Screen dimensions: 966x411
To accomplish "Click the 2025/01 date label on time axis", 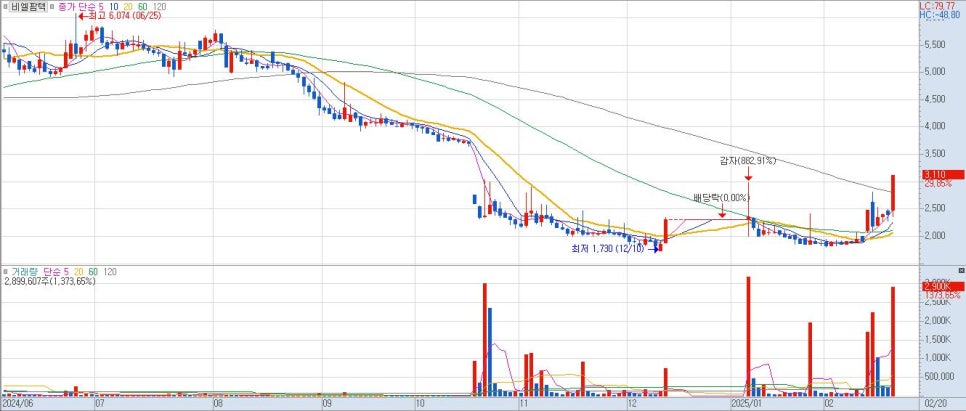I will (746, 404).
